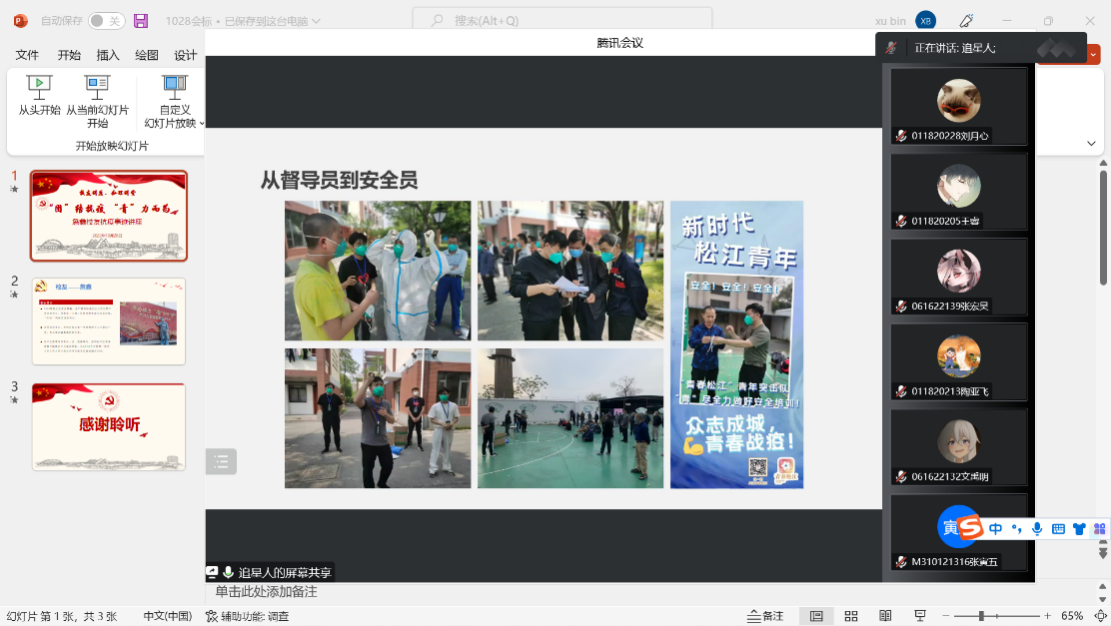
Task: Switch to slide sorter view in status bar
Action: tap(851, 616)
